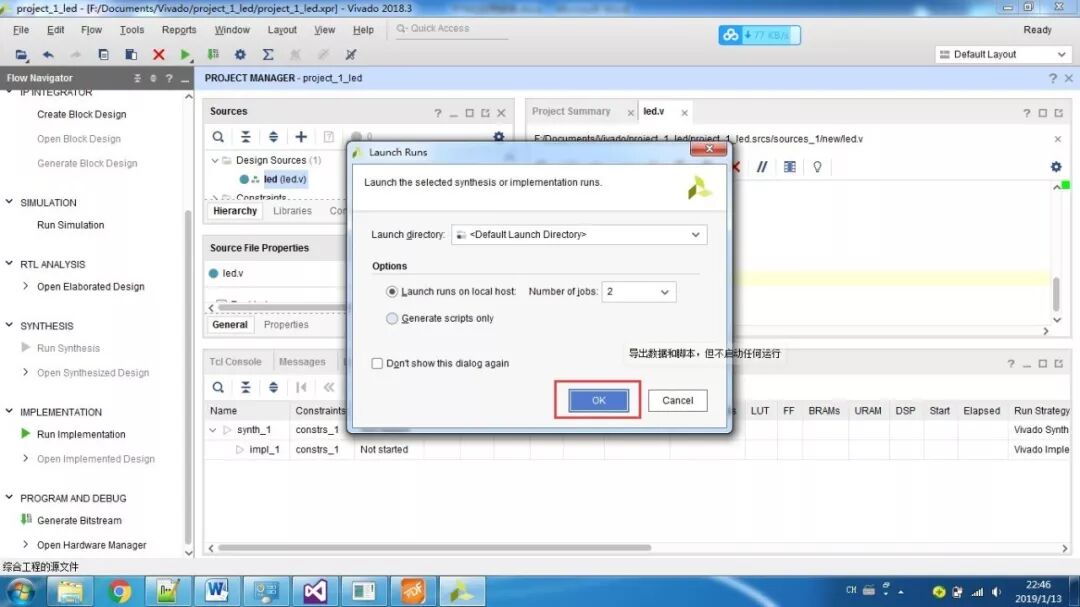Click the red Delete X toolbar icon
This screenshot has width=1080, height=607.
pos(158,54)
